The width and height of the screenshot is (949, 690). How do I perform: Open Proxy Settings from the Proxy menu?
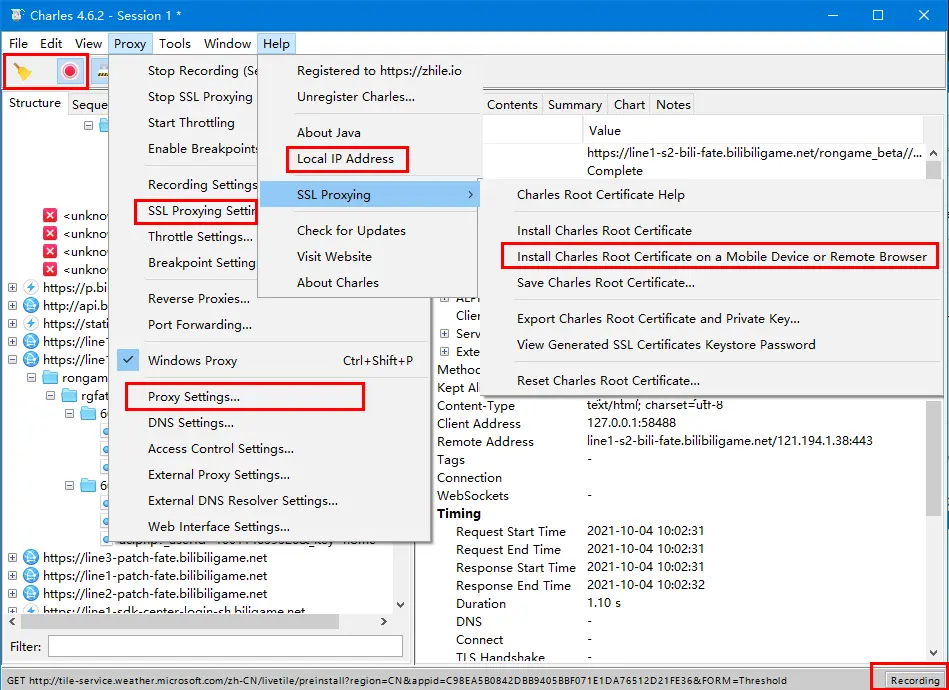[x=194, y=397]
